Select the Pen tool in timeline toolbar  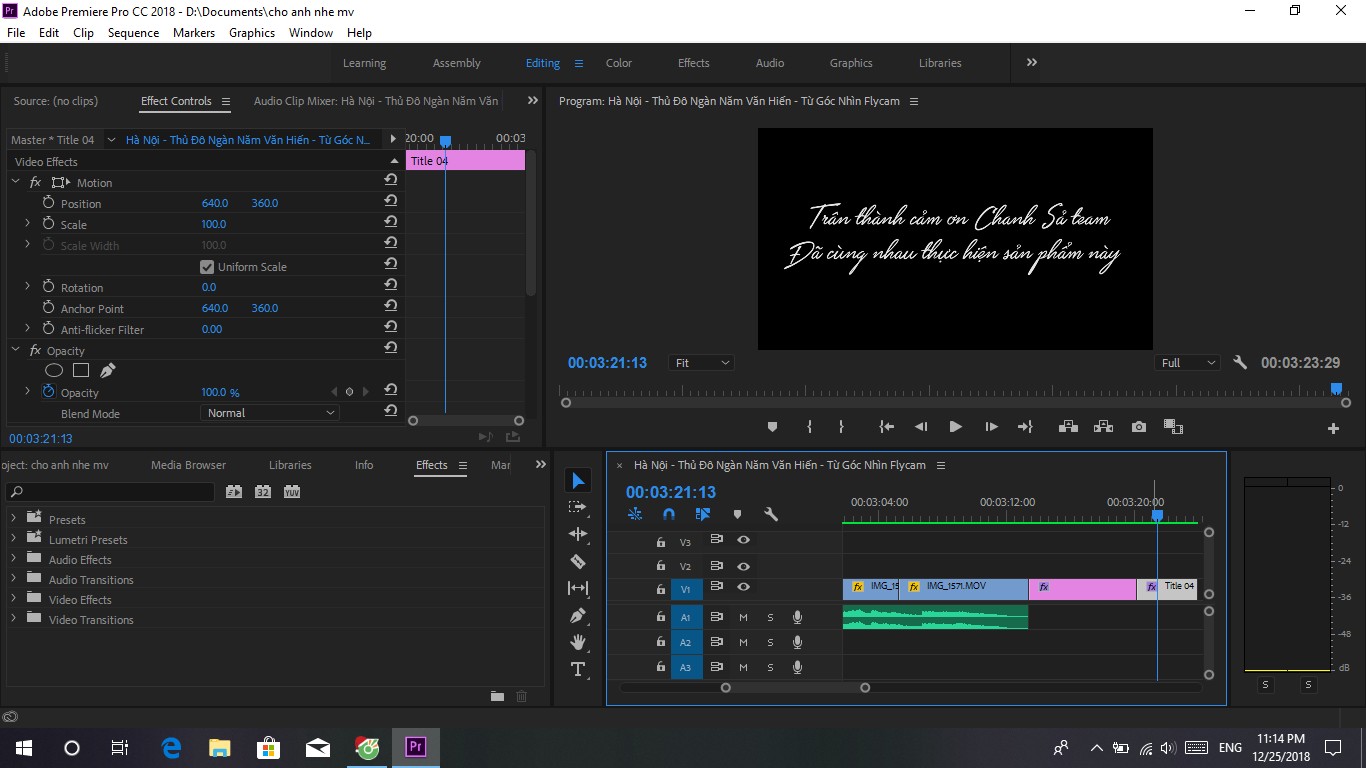(x=578, y=615)
